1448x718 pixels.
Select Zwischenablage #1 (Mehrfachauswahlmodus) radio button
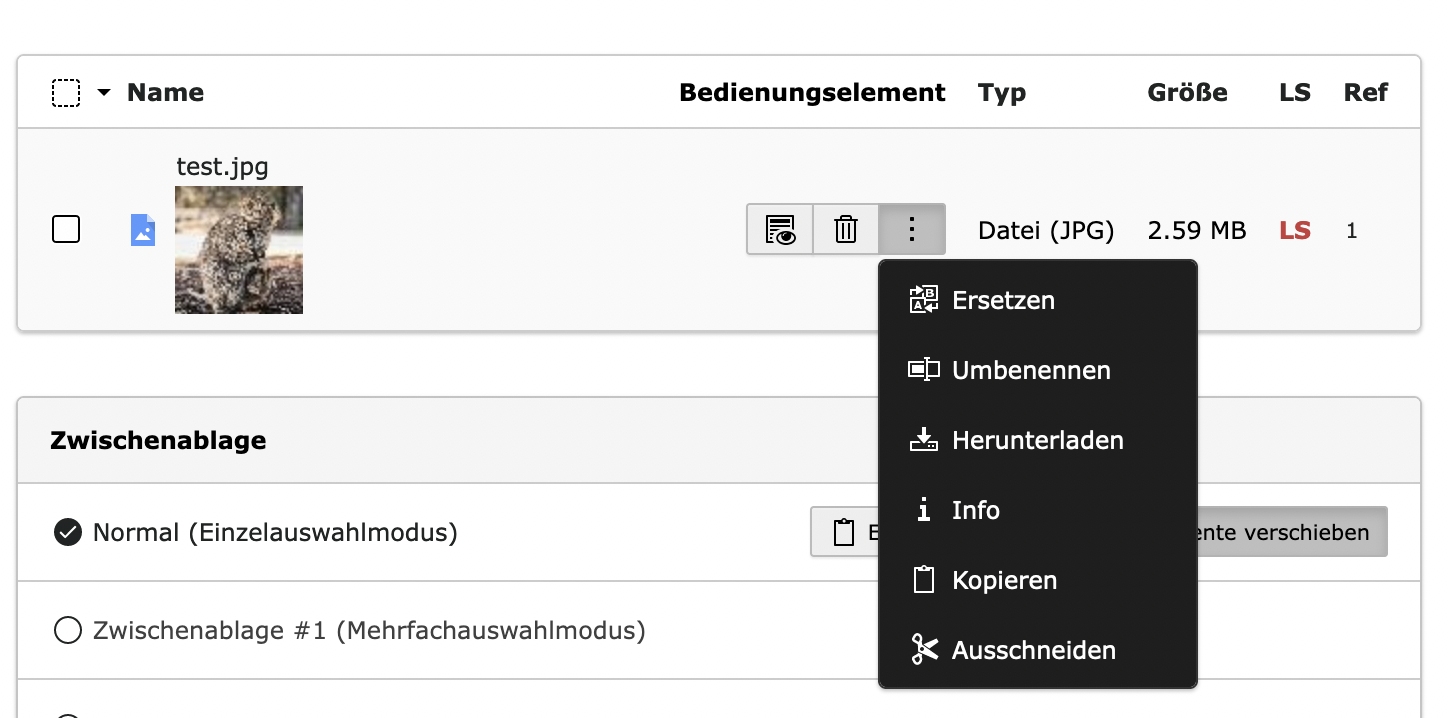(67, 631)
